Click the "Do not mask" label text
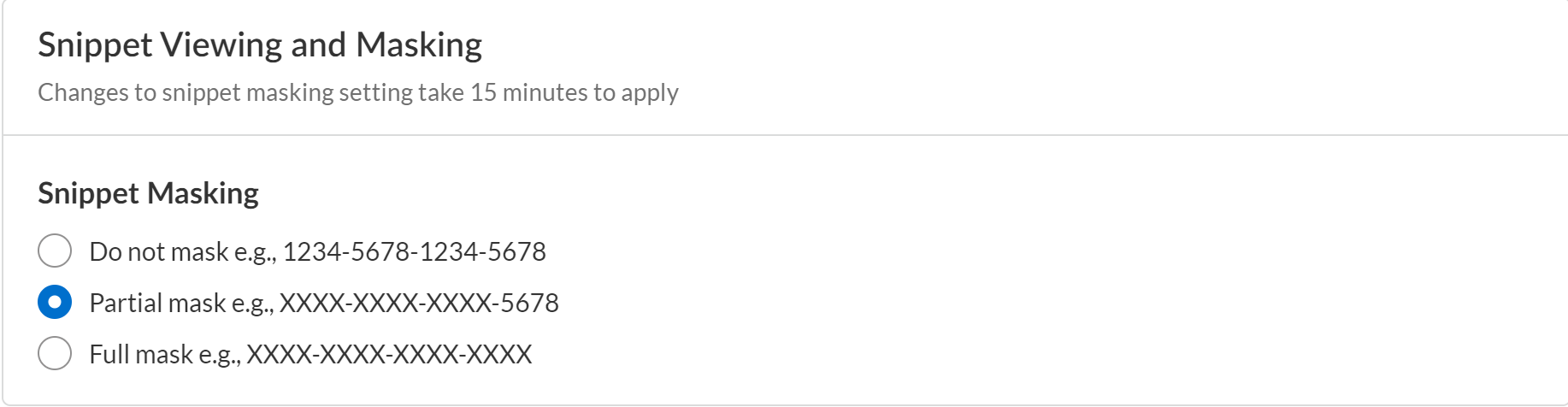1568x407 pixels. [x=159, y=251]
